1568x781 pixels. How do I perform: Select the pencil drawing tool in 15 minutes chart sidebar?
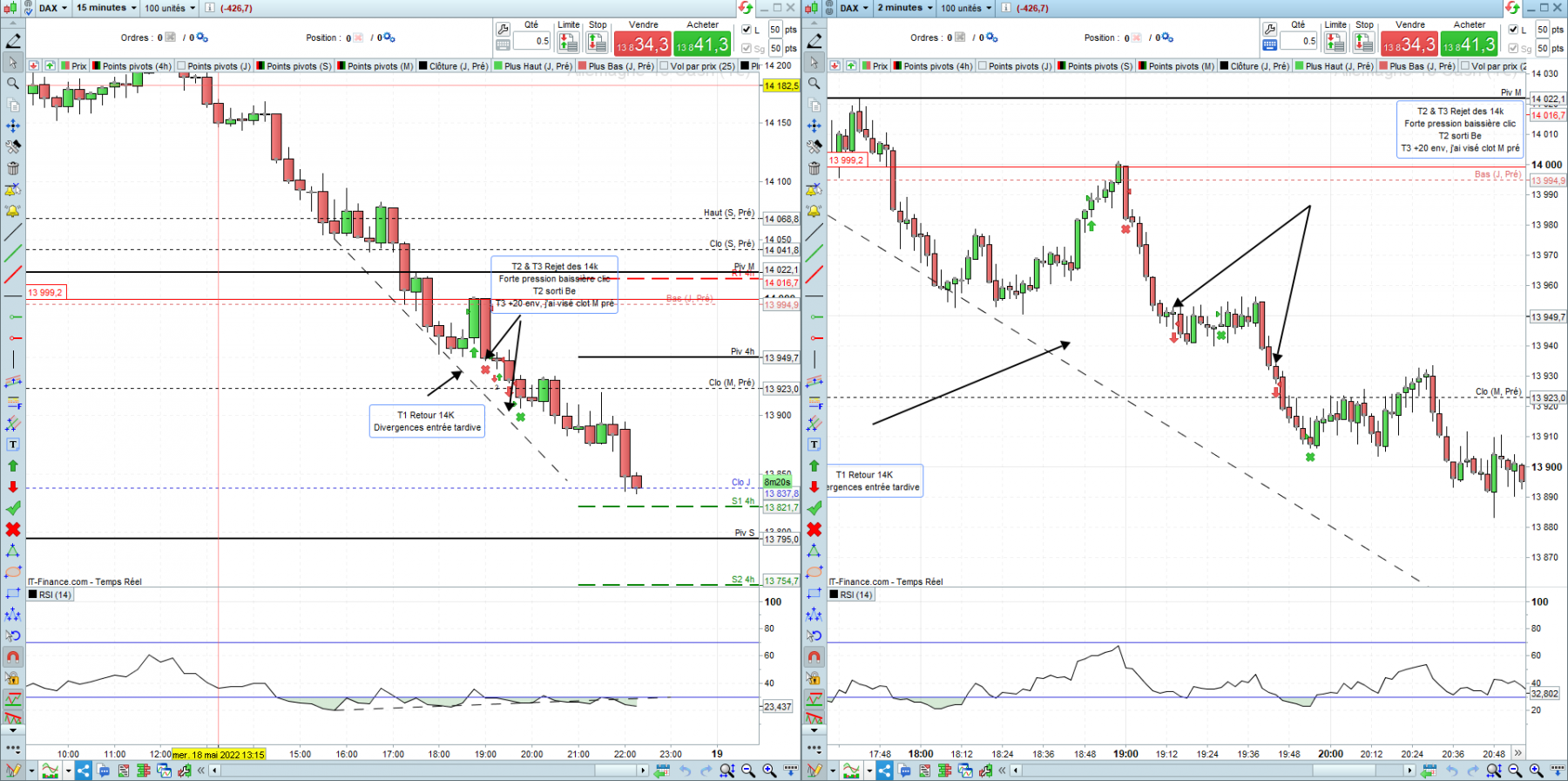tap(13, 41)
